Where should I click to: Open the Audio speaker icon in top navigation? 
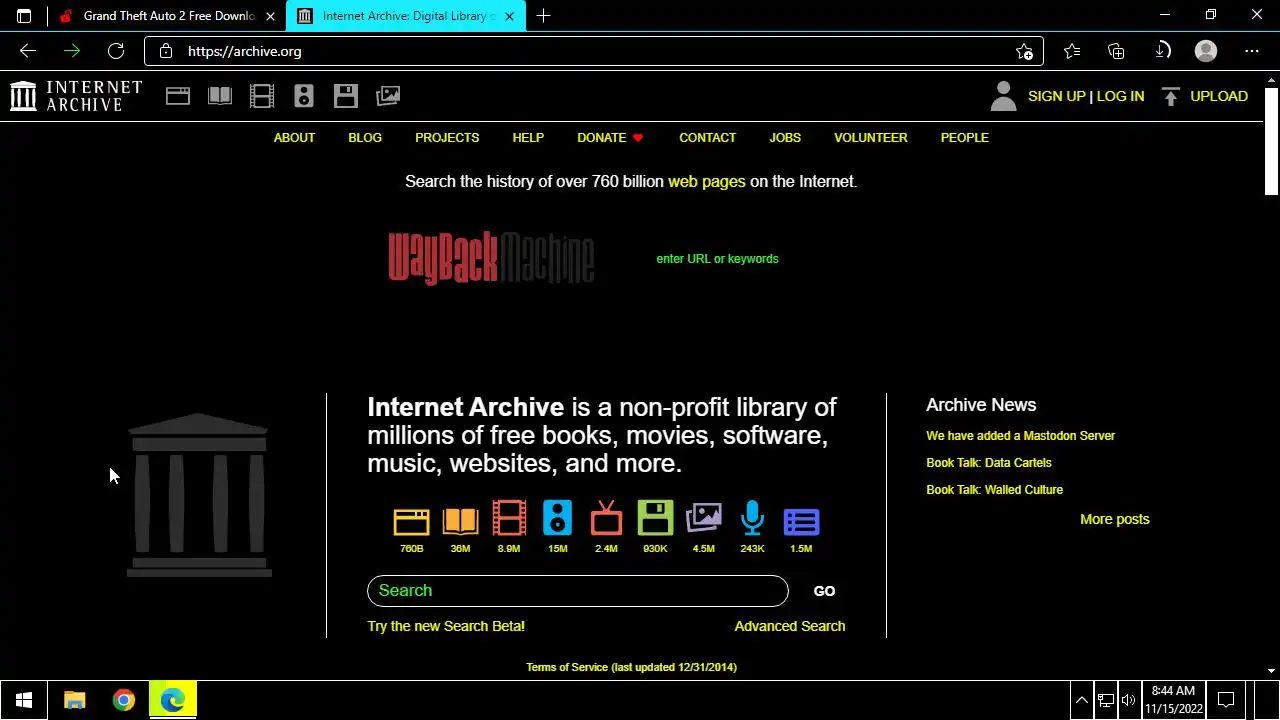304,96
